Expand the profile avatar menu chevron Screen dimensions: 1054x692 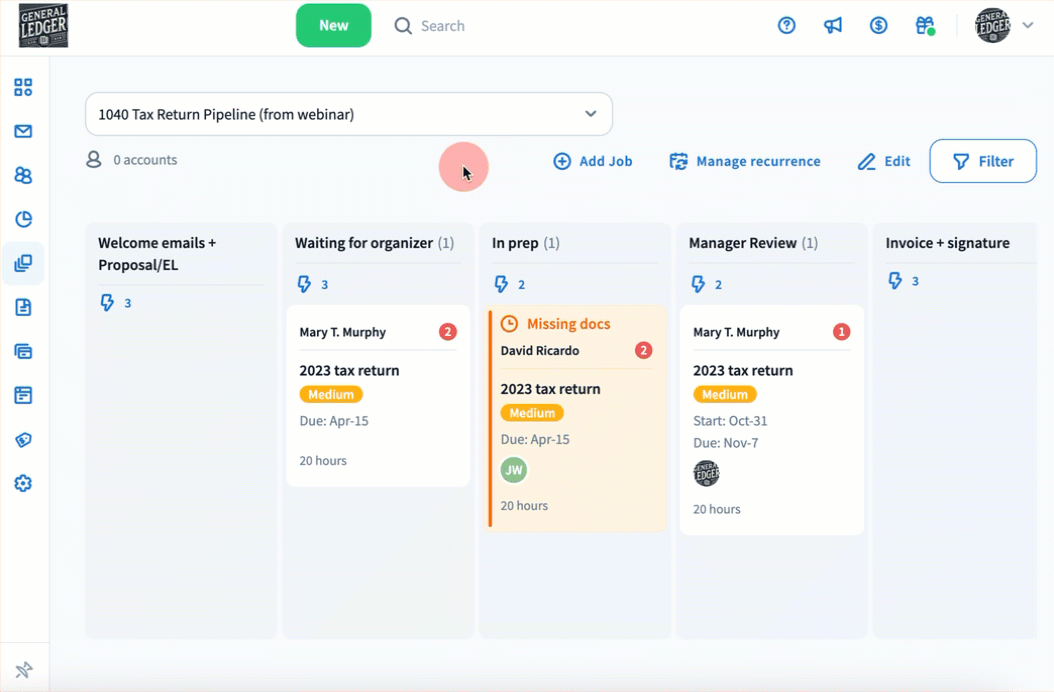[x=1028, y=26]
